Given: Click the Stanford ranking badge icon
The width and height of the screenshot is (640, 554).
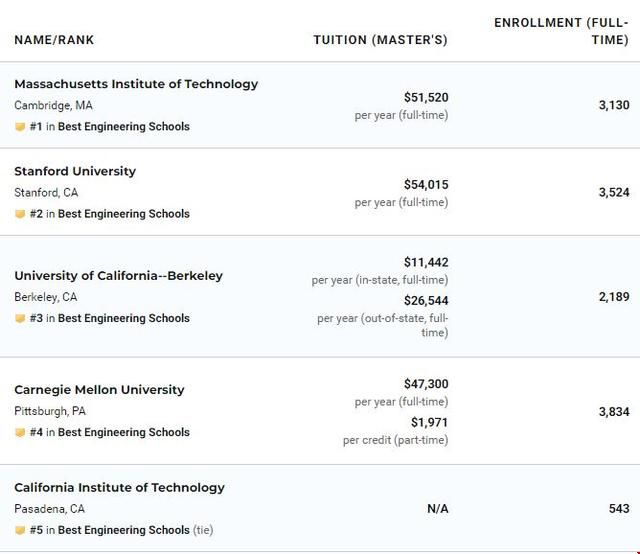Looking at the screenshot, I should point(20,214).
